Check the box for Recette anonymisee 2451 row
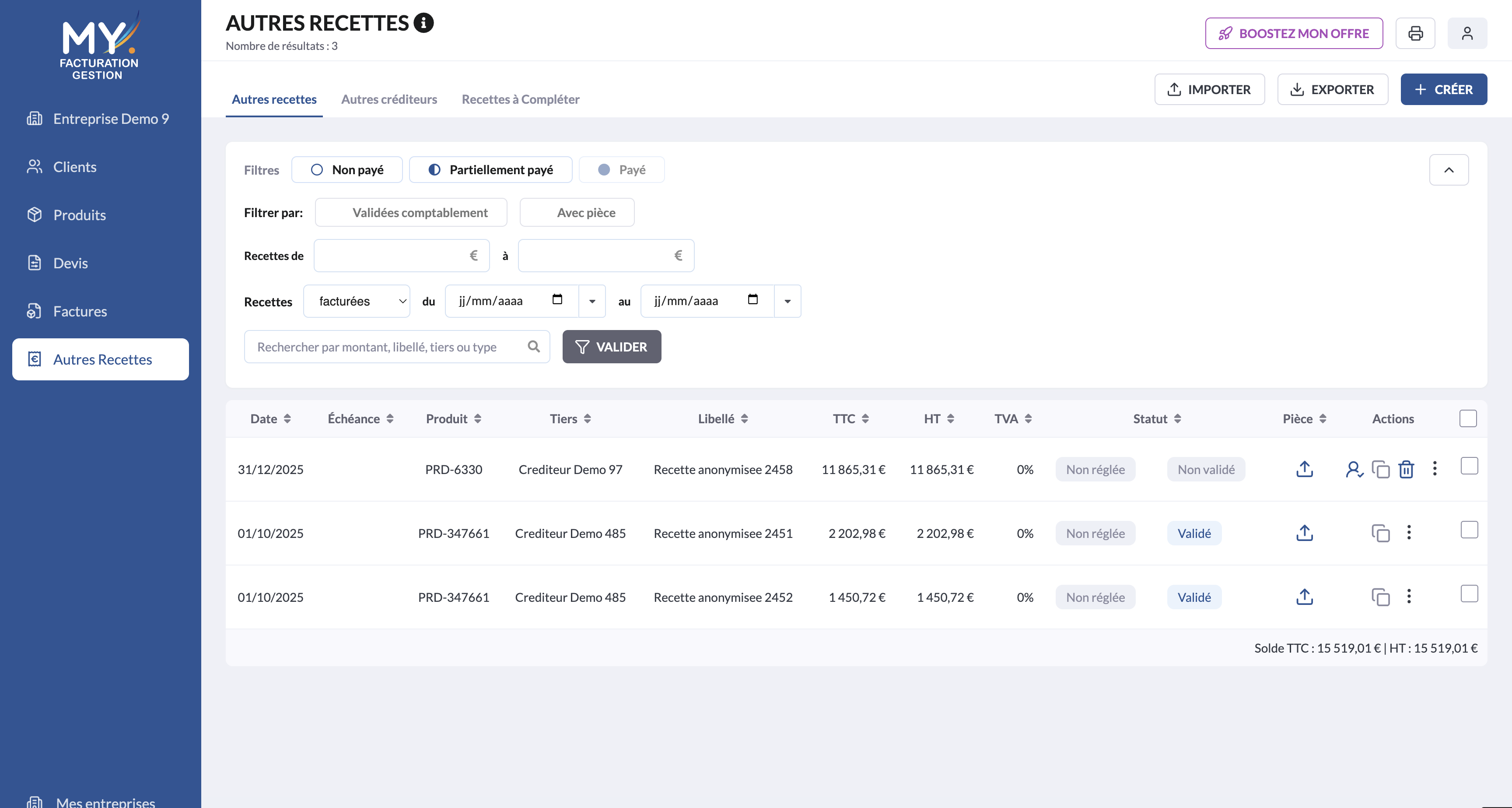The image size is (1512, 808). tap(1469, 530)
